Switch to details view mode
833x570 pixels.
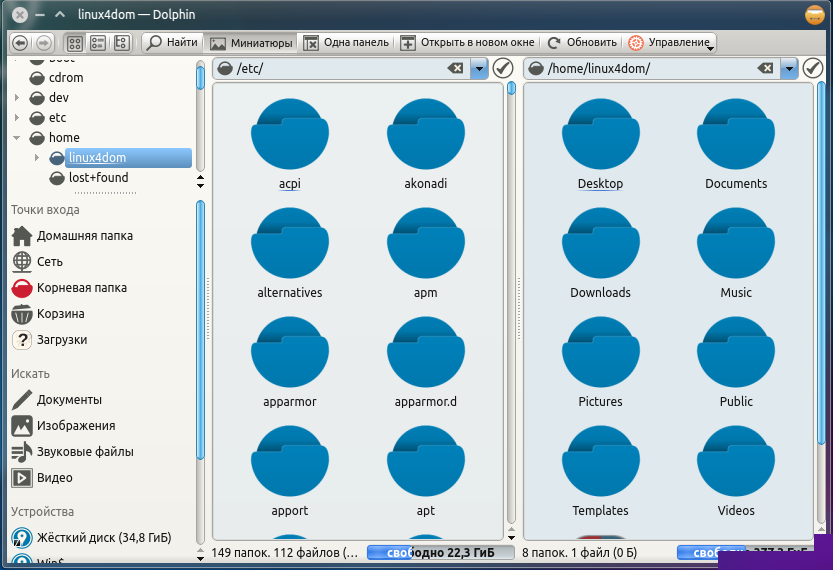pos(122,42)
